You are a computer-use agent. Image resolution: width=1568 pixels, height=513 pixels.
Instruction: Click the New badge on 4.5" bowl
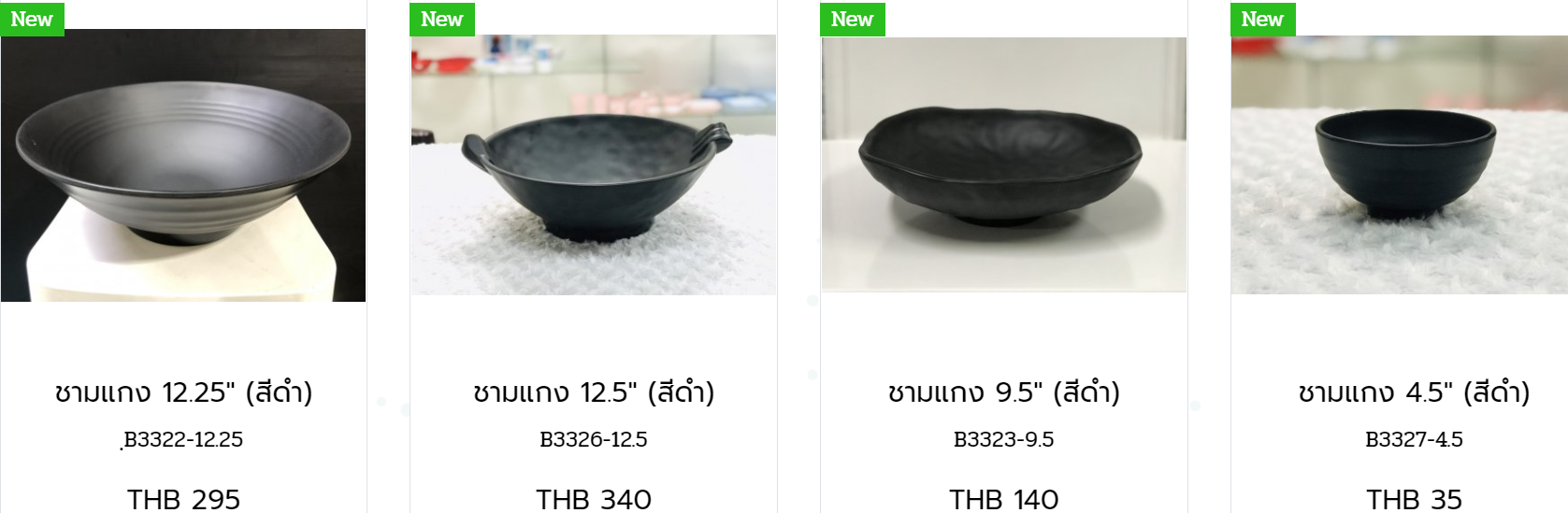1262,19
